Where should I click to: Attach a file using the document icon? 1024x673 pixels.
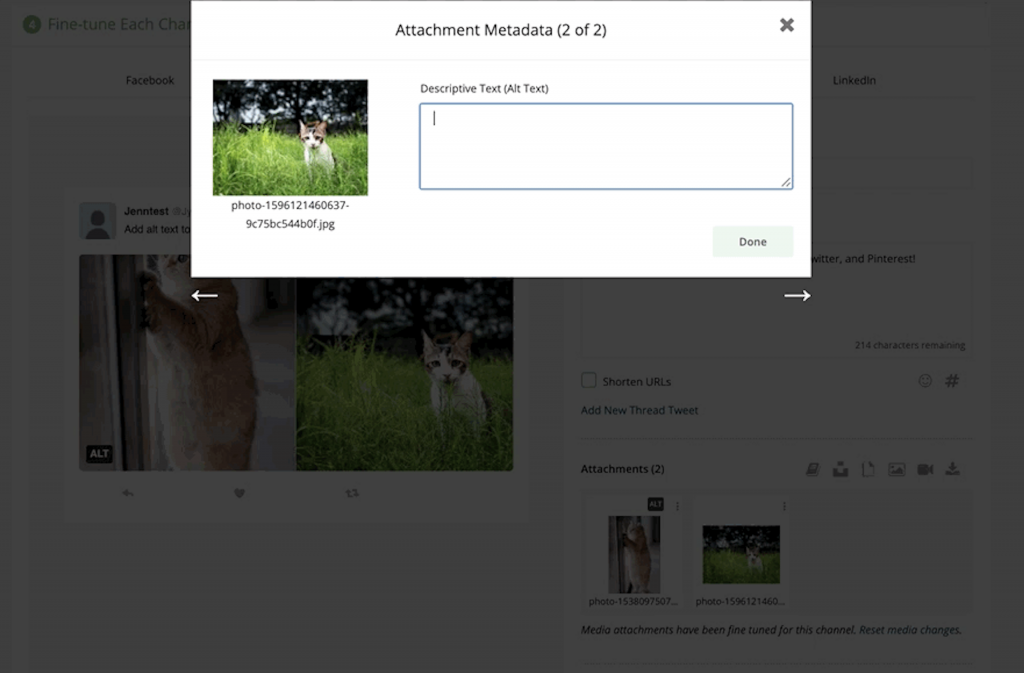(x=868, y=468)
